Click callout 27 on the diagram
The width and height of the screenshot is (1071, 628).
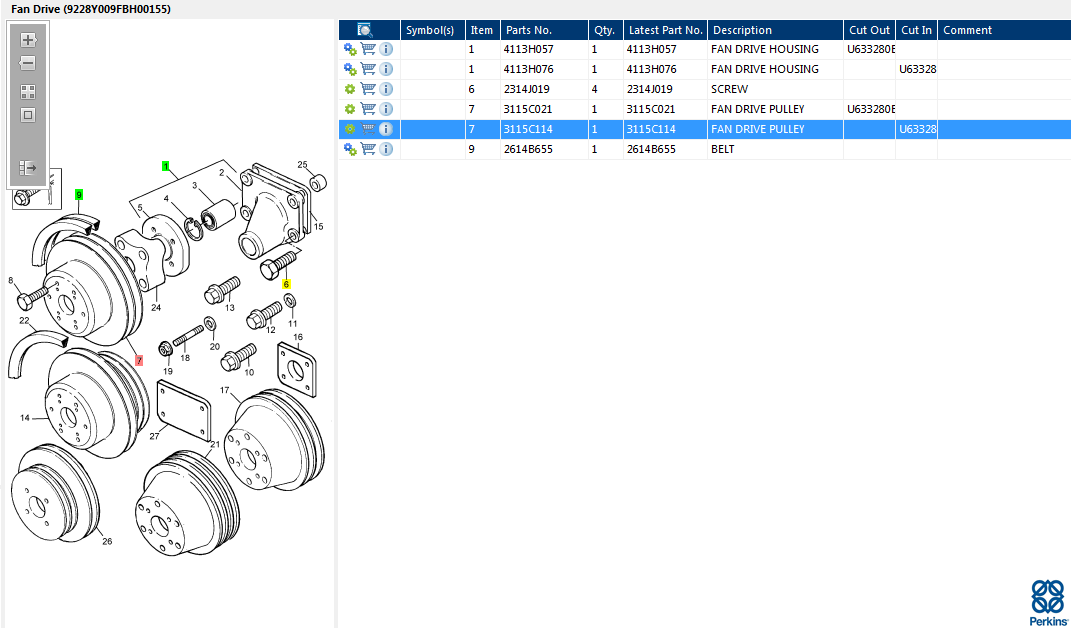point(154,436)
